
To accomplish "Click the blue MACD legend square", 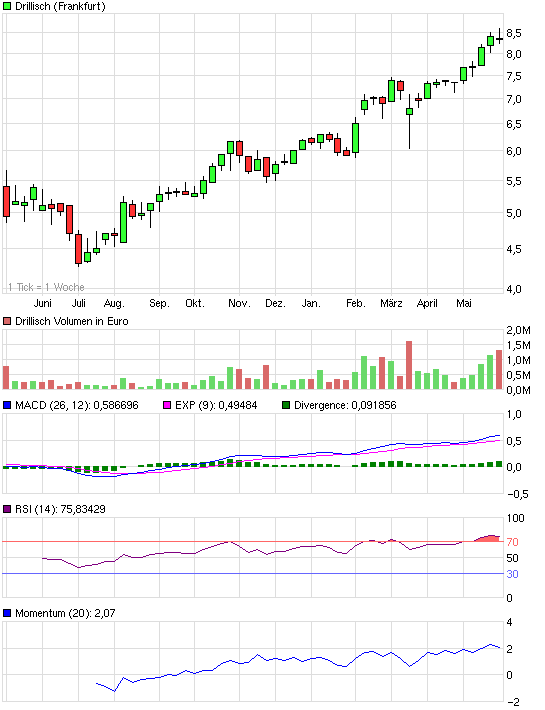I will point(7,405).
